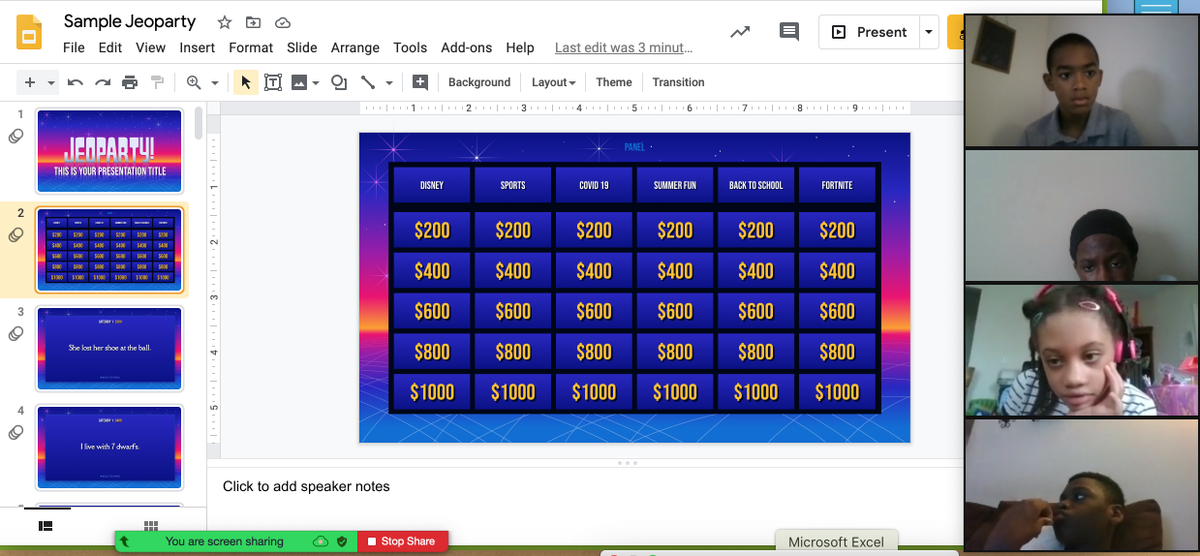Click the Microsoft Excel tooltip label

click(x=836, y=542)
